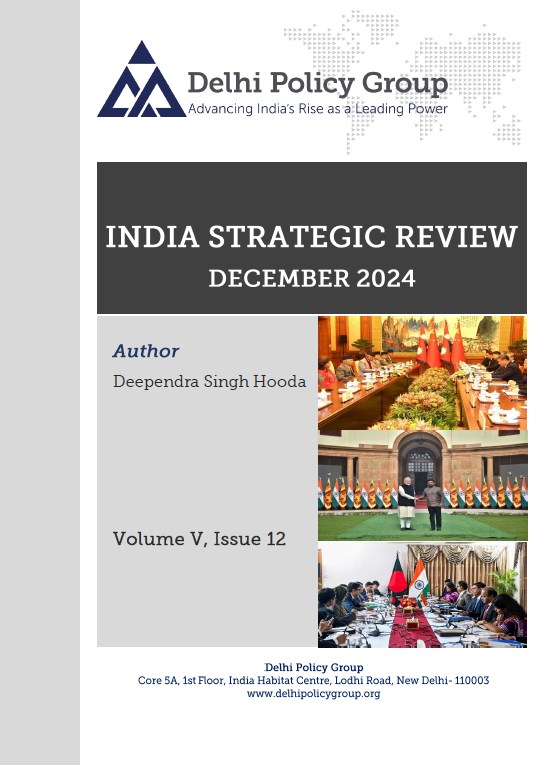The width and height of the screenshot is (543, 765).
Task: Open the conference room photo with red flags
Action: click(x=422, y=373)
